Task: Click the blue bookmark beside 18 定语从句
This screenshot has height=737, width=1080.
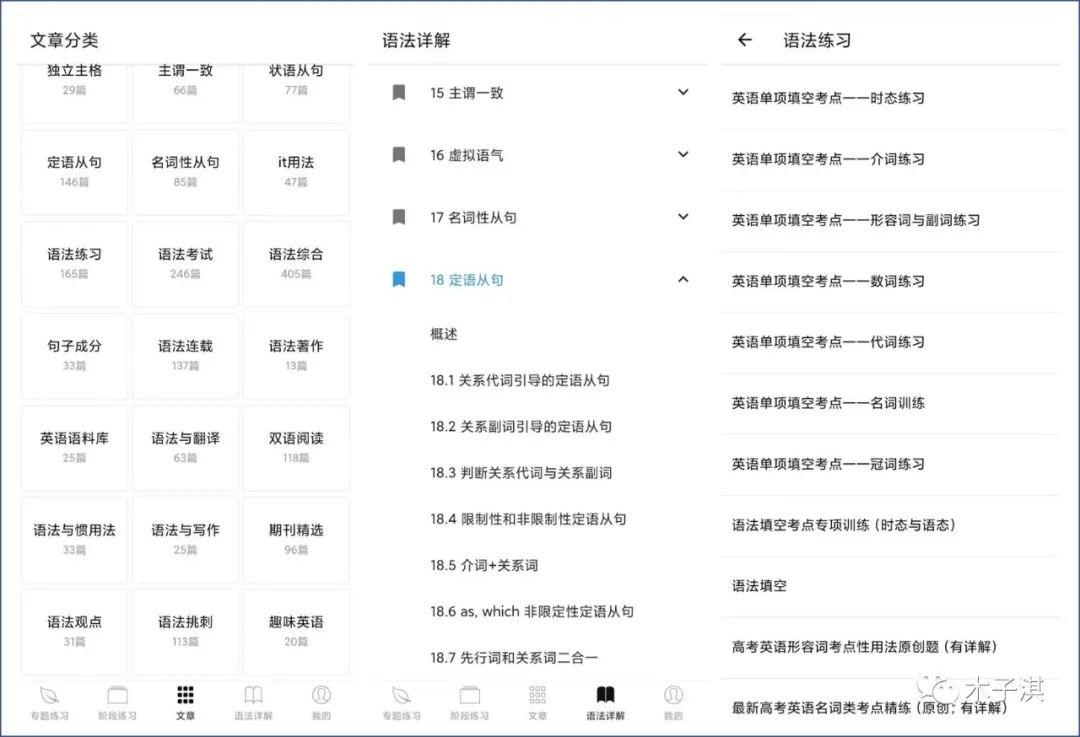Action: point(400,281)
